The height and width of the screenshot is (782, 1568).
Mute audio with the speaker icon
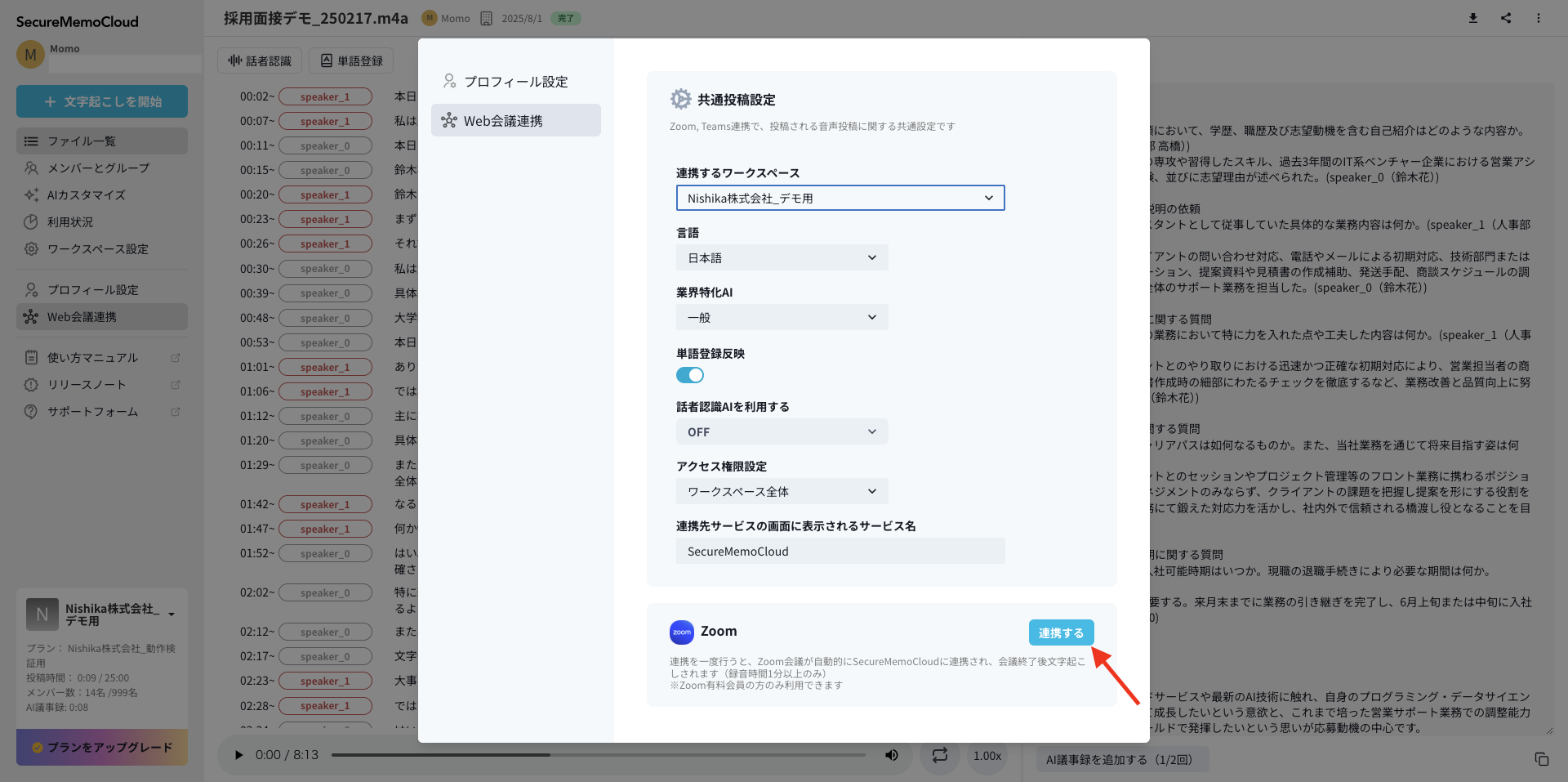892,755
